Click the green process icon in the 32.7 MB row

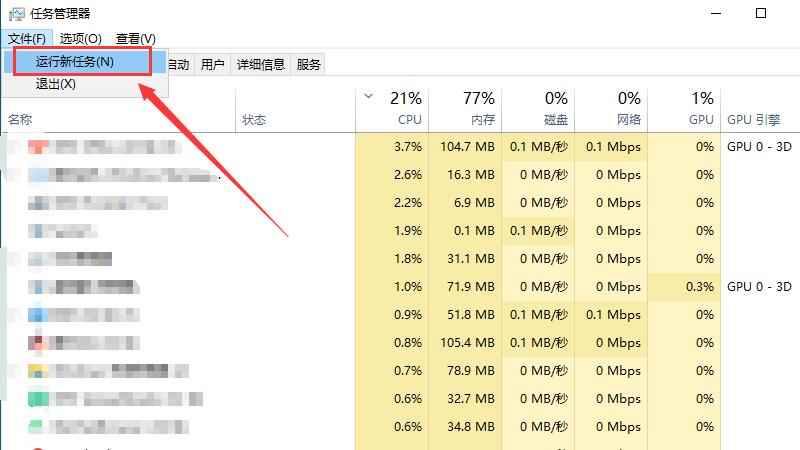tap(38, 399)
